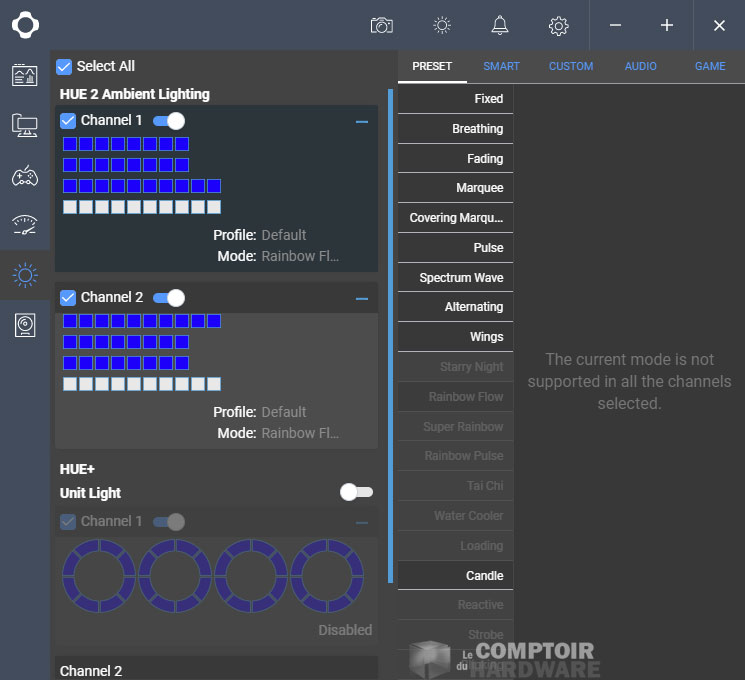
Task: Uncheck the Select All checkbox
Action: pos(64,66)
